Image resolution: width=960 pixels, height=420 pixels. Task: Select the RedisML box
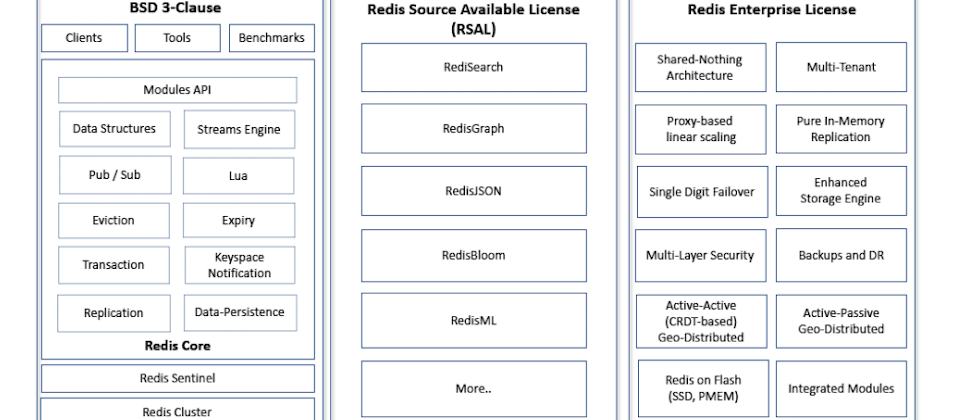click(x=474, y=320)
